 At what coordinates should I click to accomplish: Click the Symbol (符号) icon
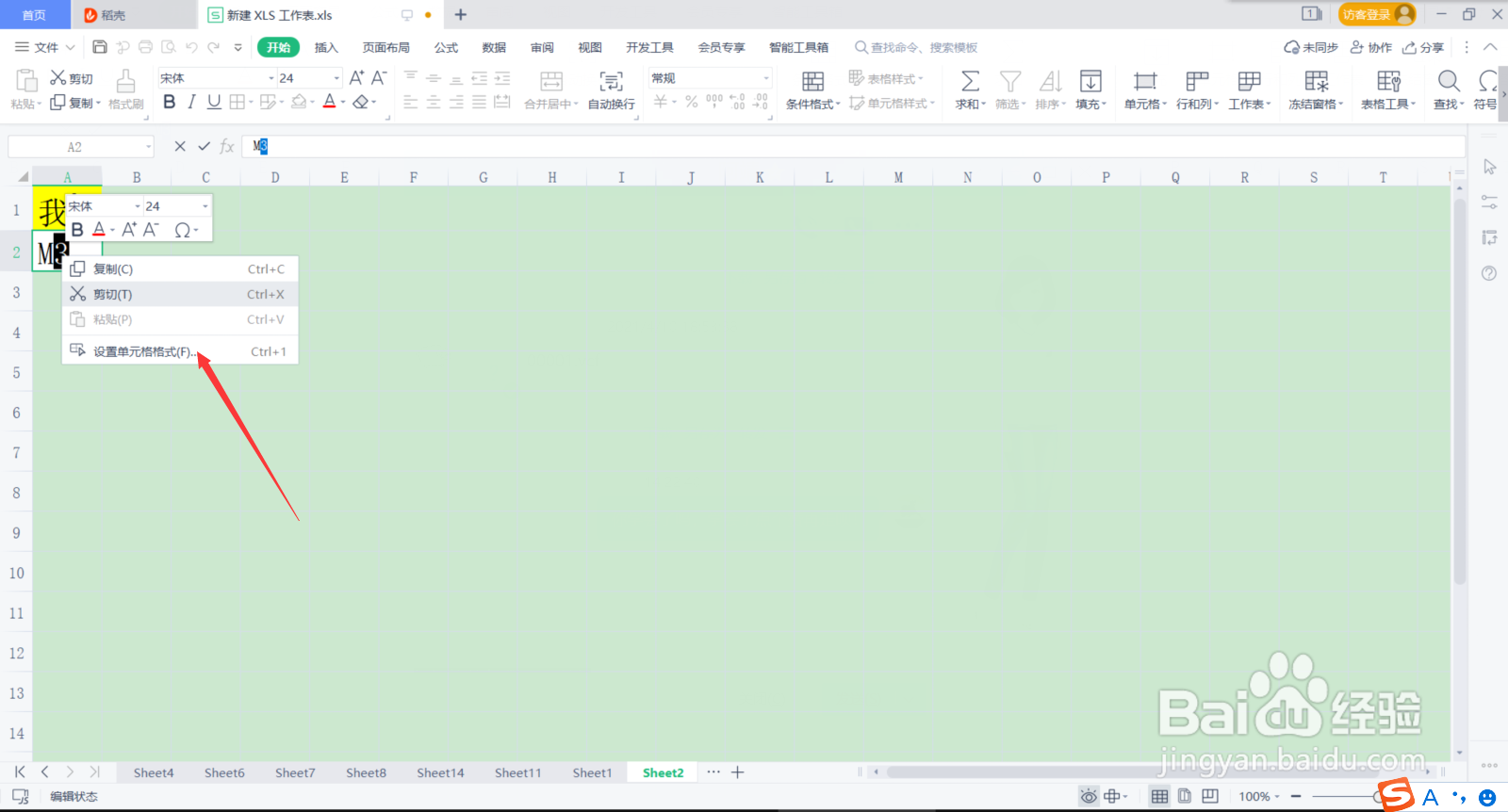[1487, 82]
